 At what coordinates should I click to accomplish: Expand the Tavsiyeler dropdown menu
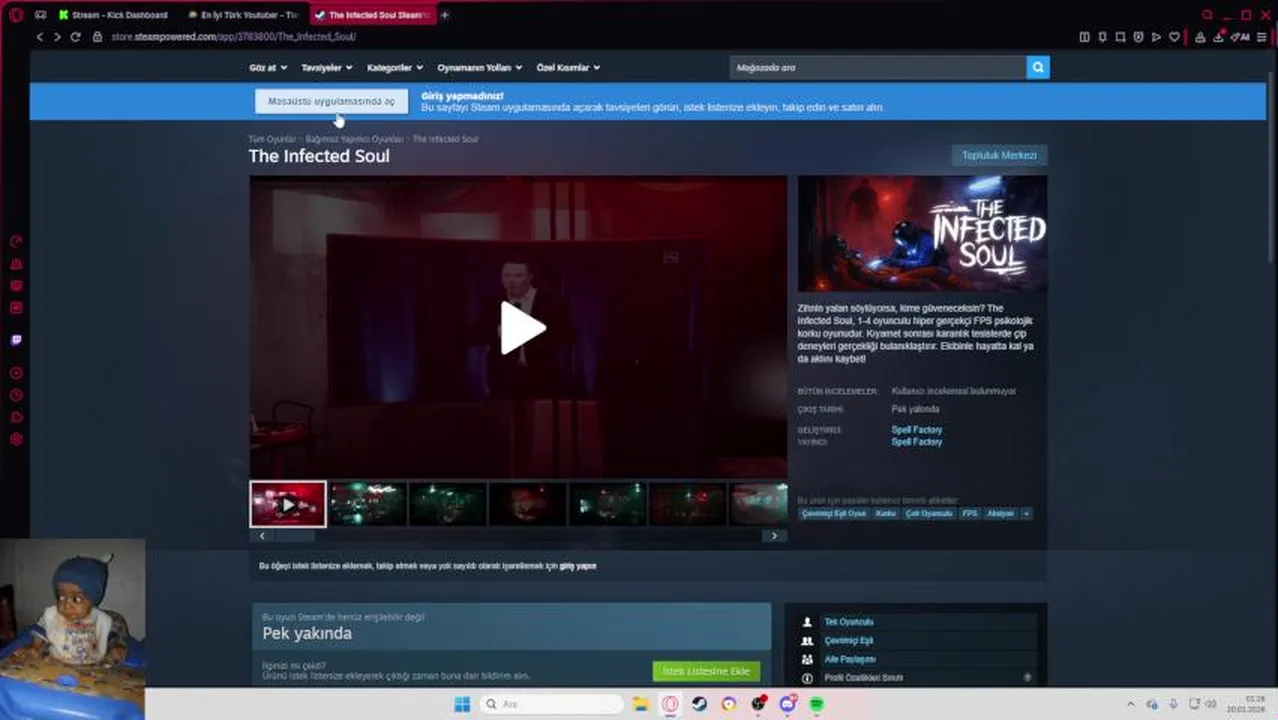tap(327, 67)
